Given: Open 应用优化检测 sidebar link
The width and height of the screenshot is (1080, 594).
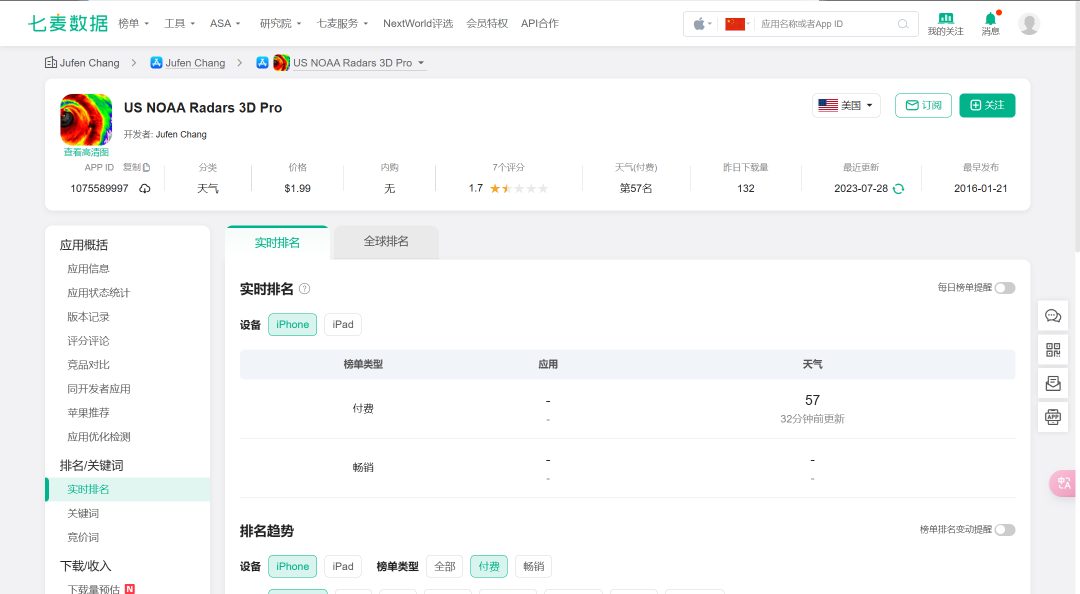Looking at the screenshot, I should 98,437.
